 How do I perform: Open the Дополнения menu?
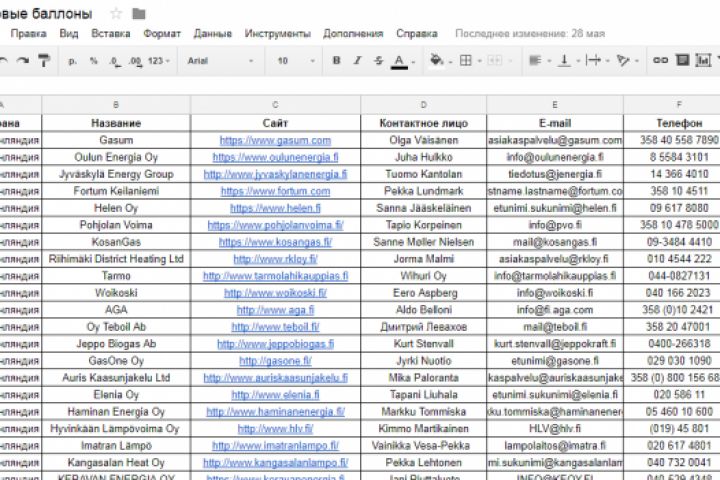[x=353, y=34]
